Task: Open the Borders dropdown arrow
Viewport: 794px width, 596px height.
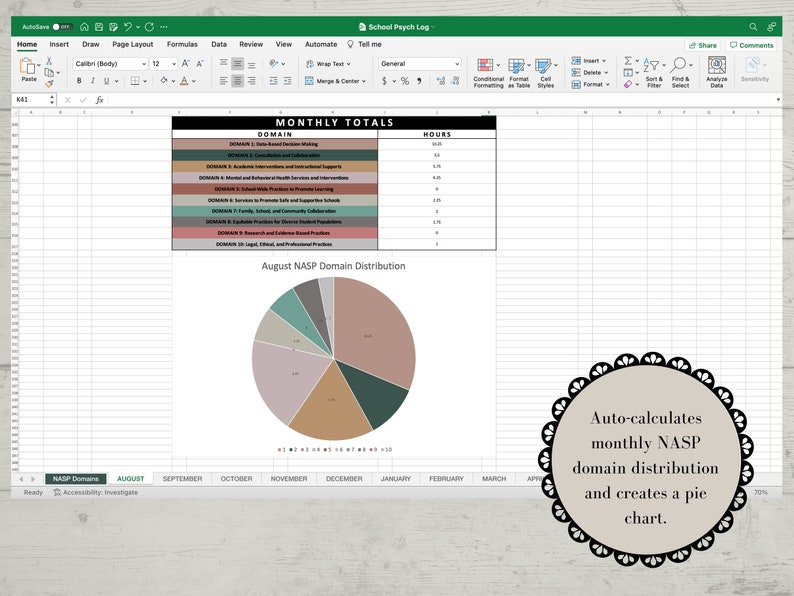Action: coord(145,81)
